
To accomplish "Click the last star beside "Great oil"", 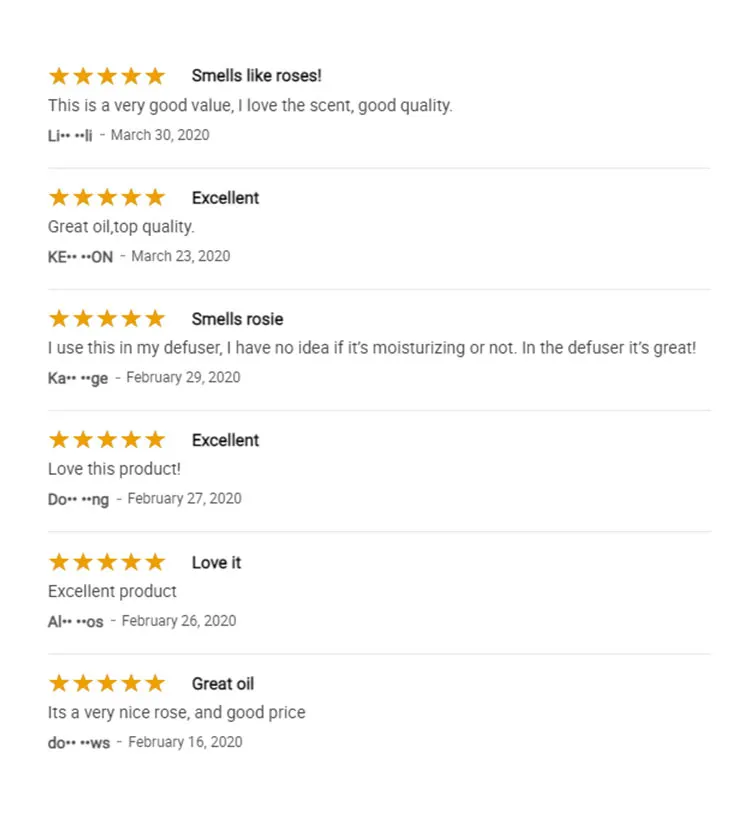I will click(x=155, y=684).
